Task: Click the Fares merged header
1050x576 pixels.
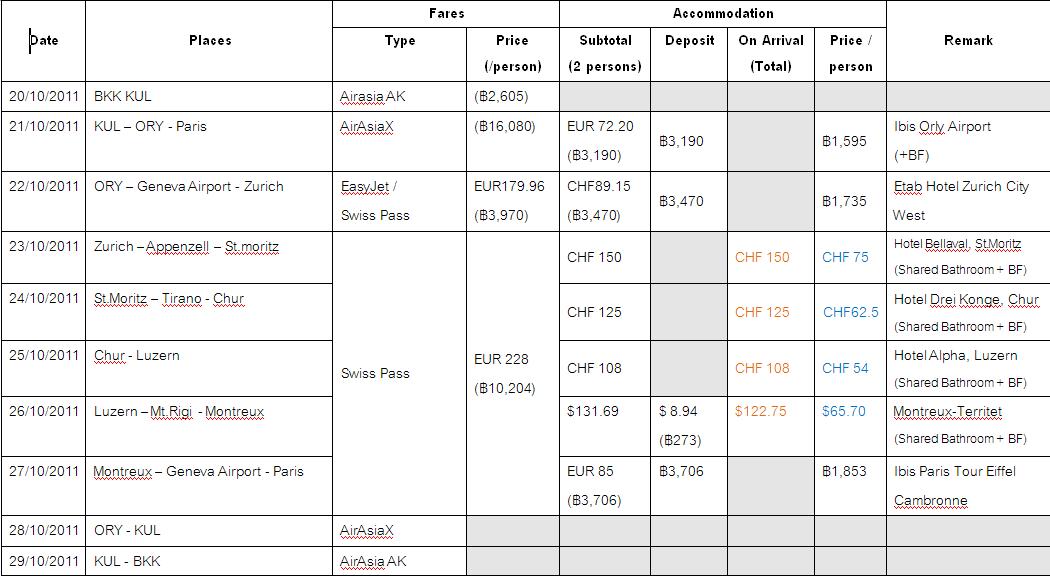Action: (446, 14)
